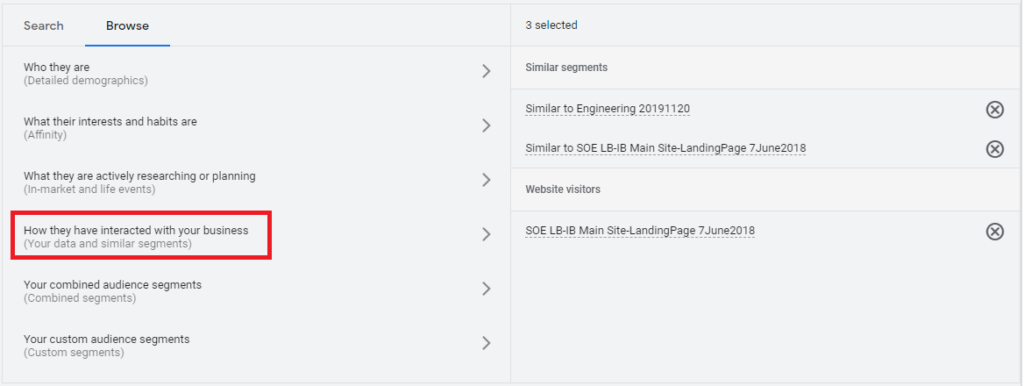Open actively researching or planning category
Viewport: 1024px width, 386px height.
click(256, 182)
